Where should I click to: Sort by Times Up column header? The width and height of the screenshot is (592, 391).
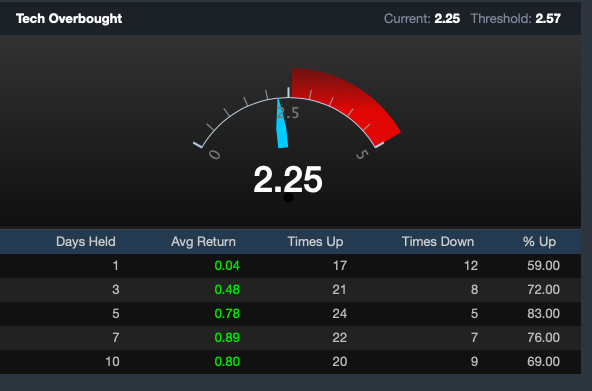(315, 242)
